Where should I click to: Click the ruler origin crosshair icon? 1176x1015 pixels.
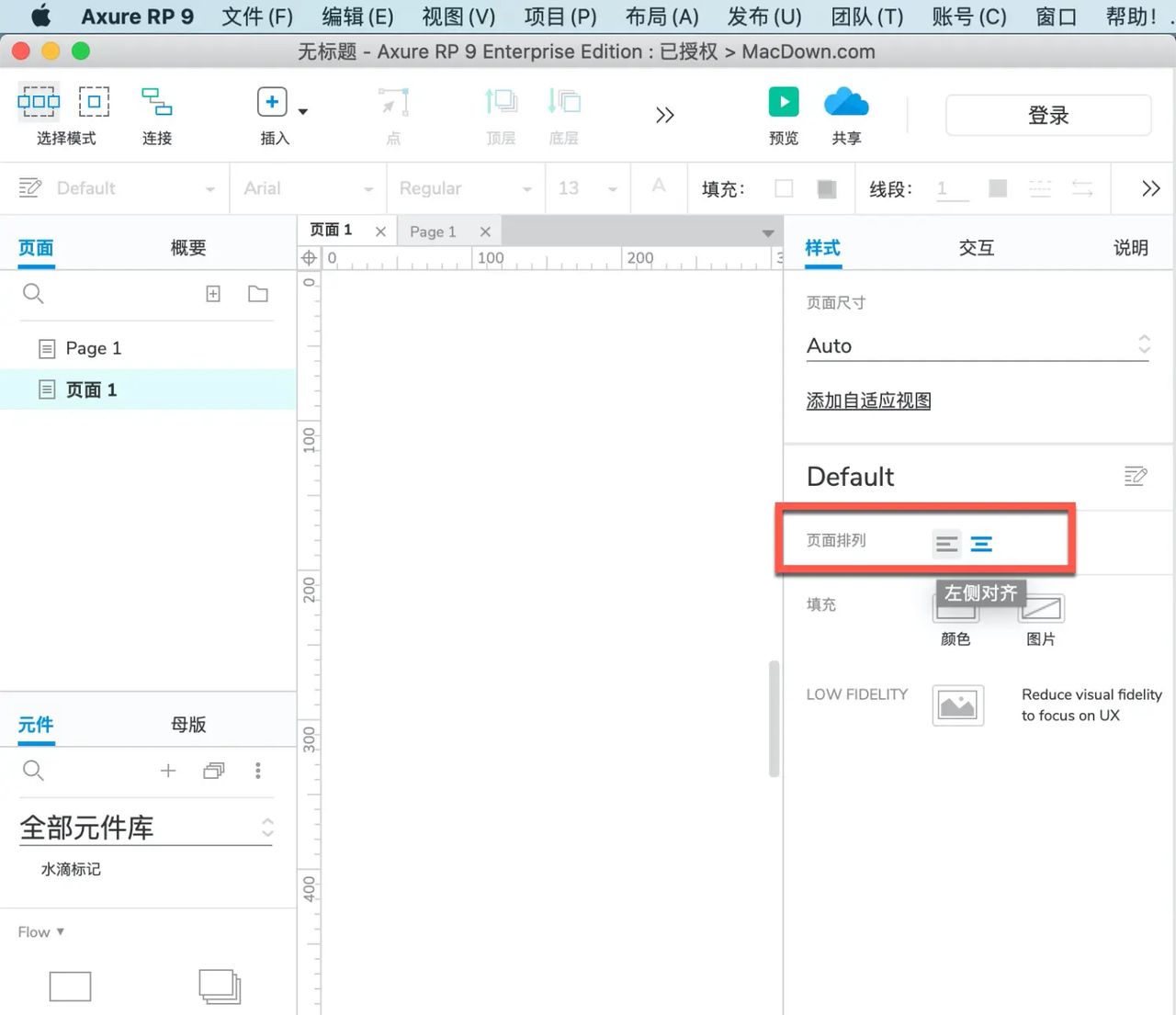click(309, 258)
